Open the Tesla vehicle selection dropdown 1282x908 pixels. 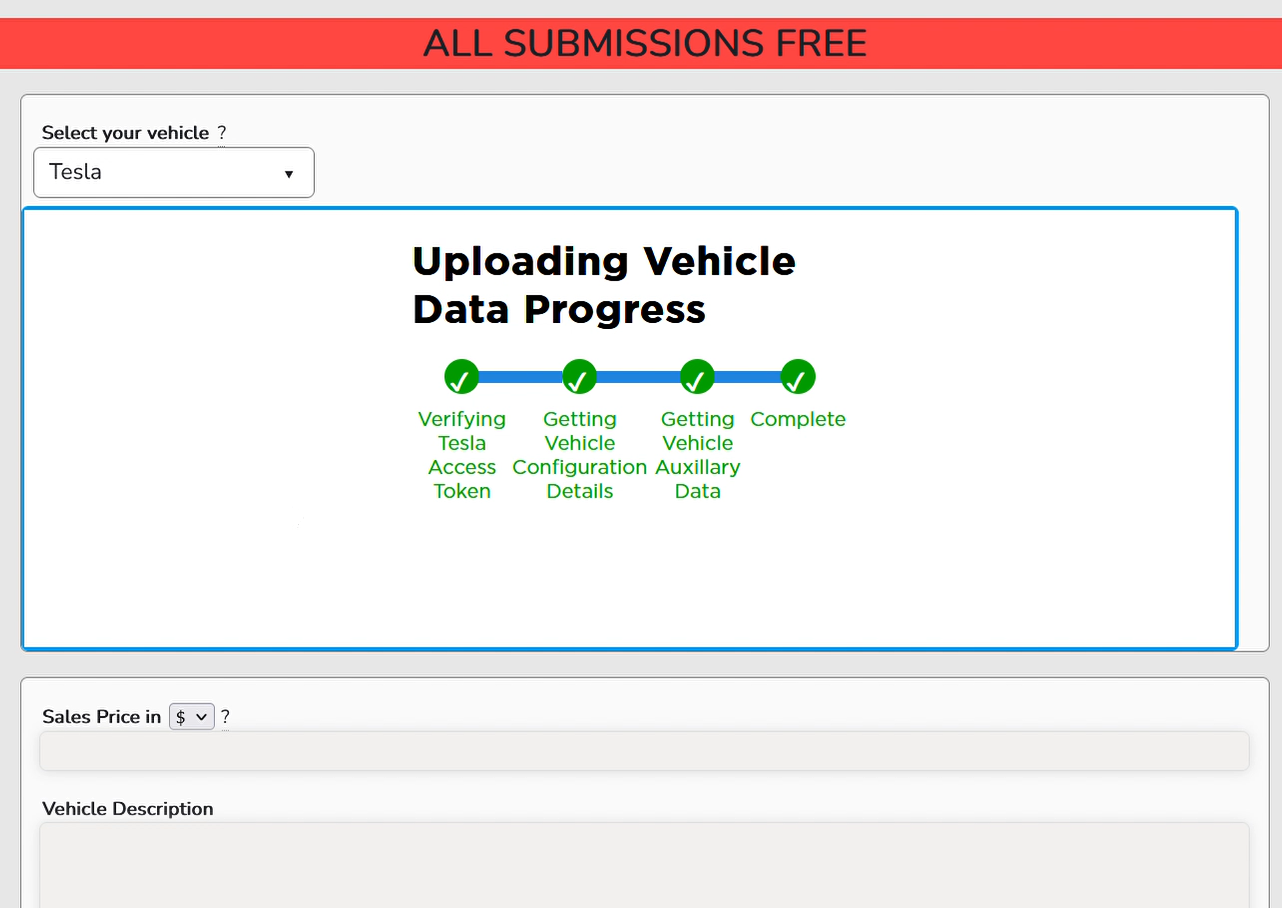[x=174, y=172]
